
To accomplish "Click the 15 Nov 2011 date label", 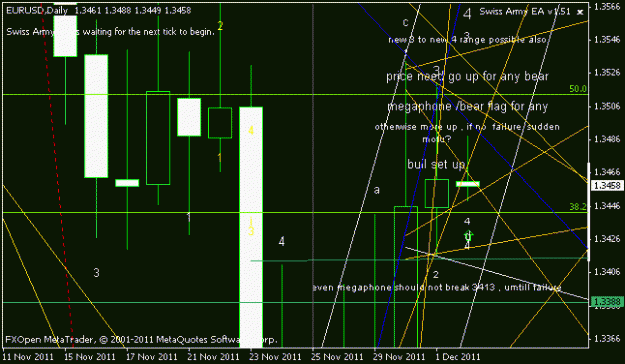I will [90, 356].
